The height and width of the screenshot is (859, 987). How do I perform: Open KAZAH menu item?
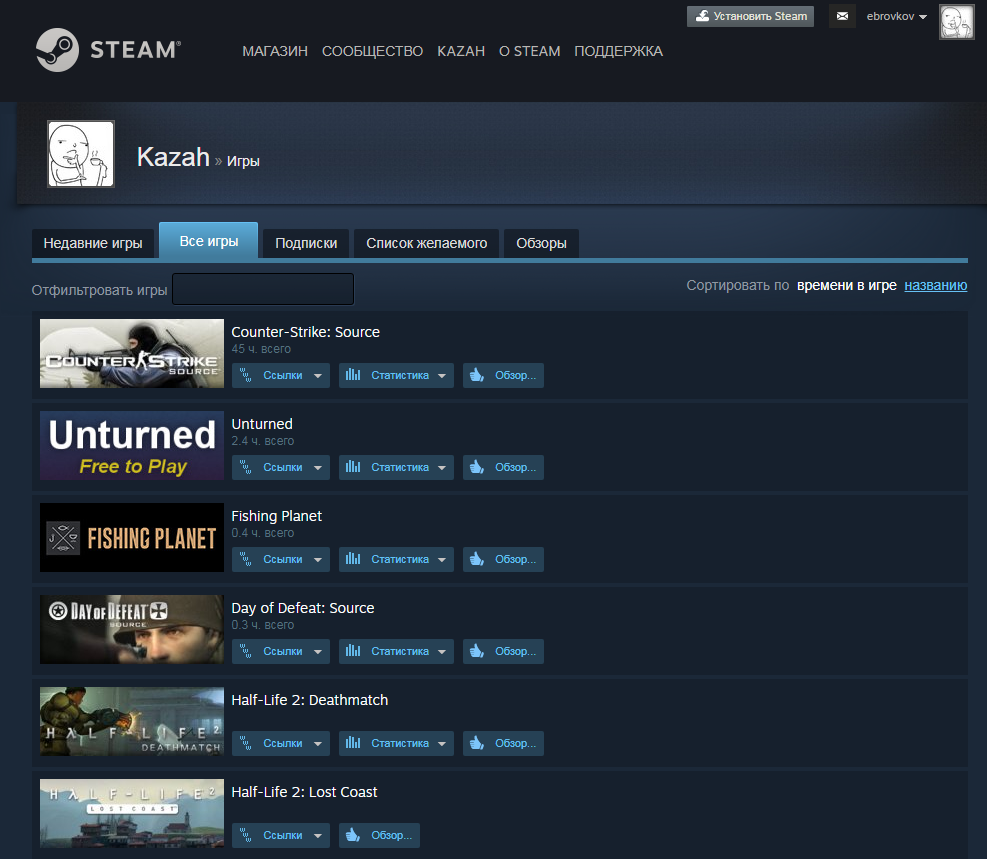[x=461, y=51]
